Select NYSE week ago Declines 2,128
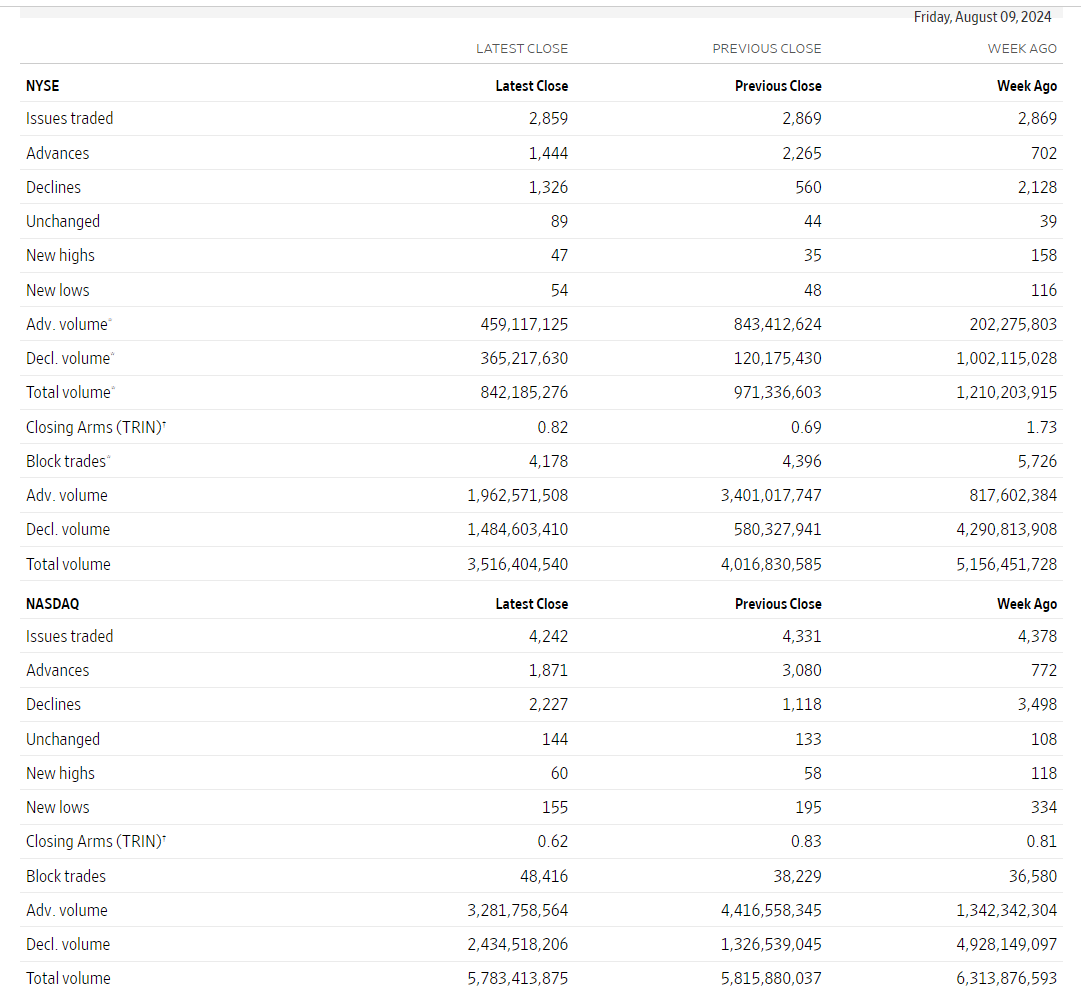Viewport: 1081px width, 992px height. 1038,188
